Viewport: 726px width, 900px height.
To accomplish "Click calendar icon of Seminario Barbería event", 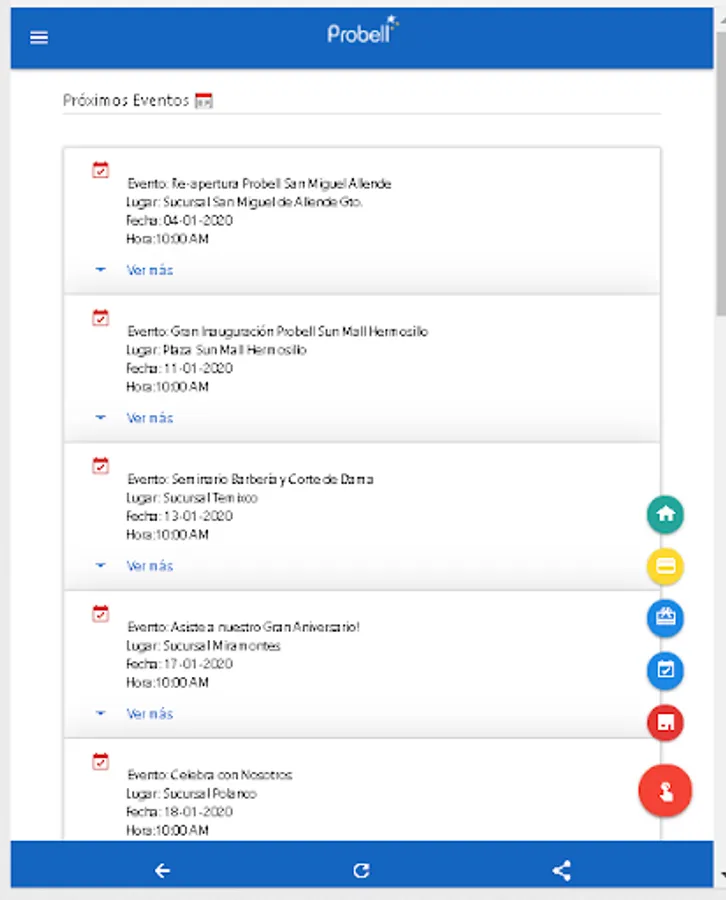I will coord(100,465).
